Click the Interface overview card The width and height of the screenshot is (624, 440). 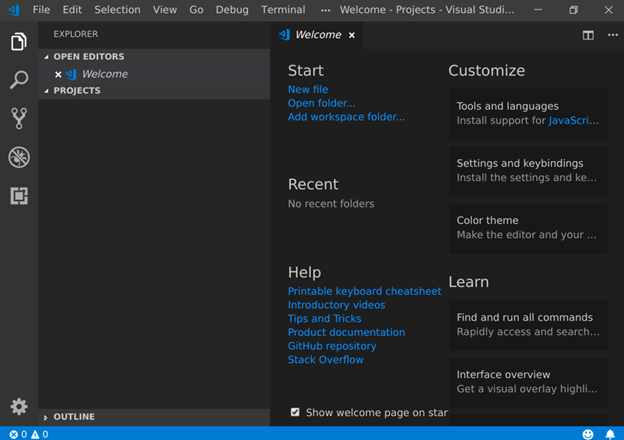tap(528, 382)
